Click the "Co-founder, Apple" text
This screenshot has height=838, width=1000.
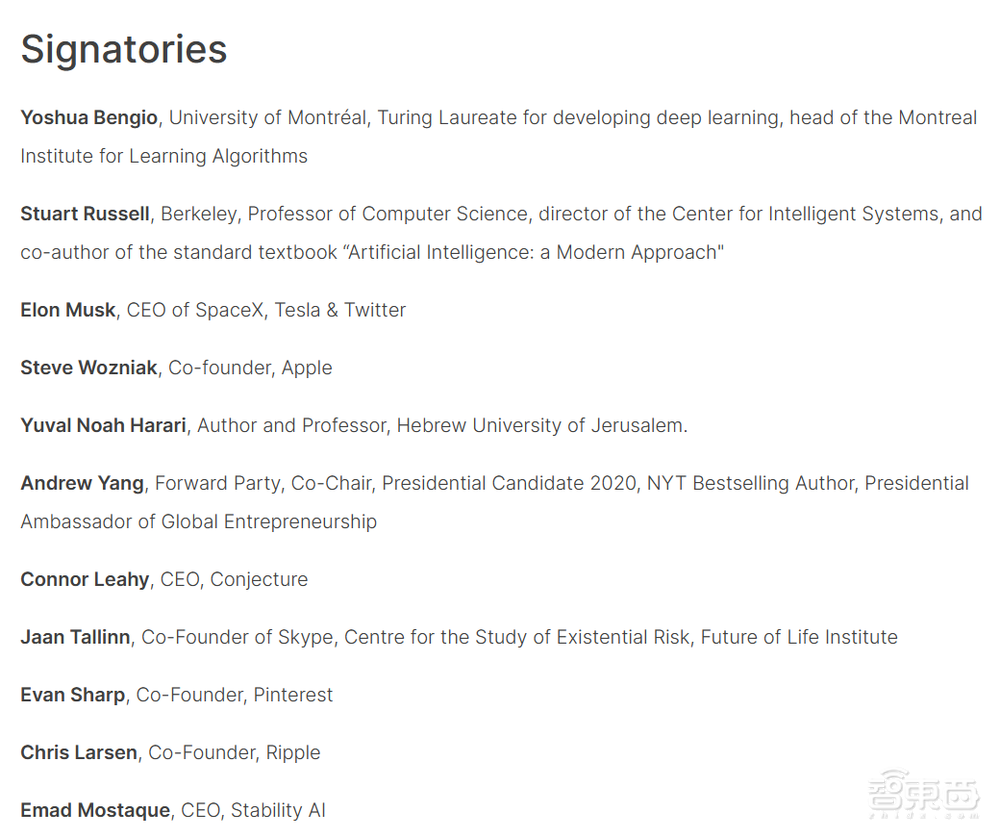250,368
